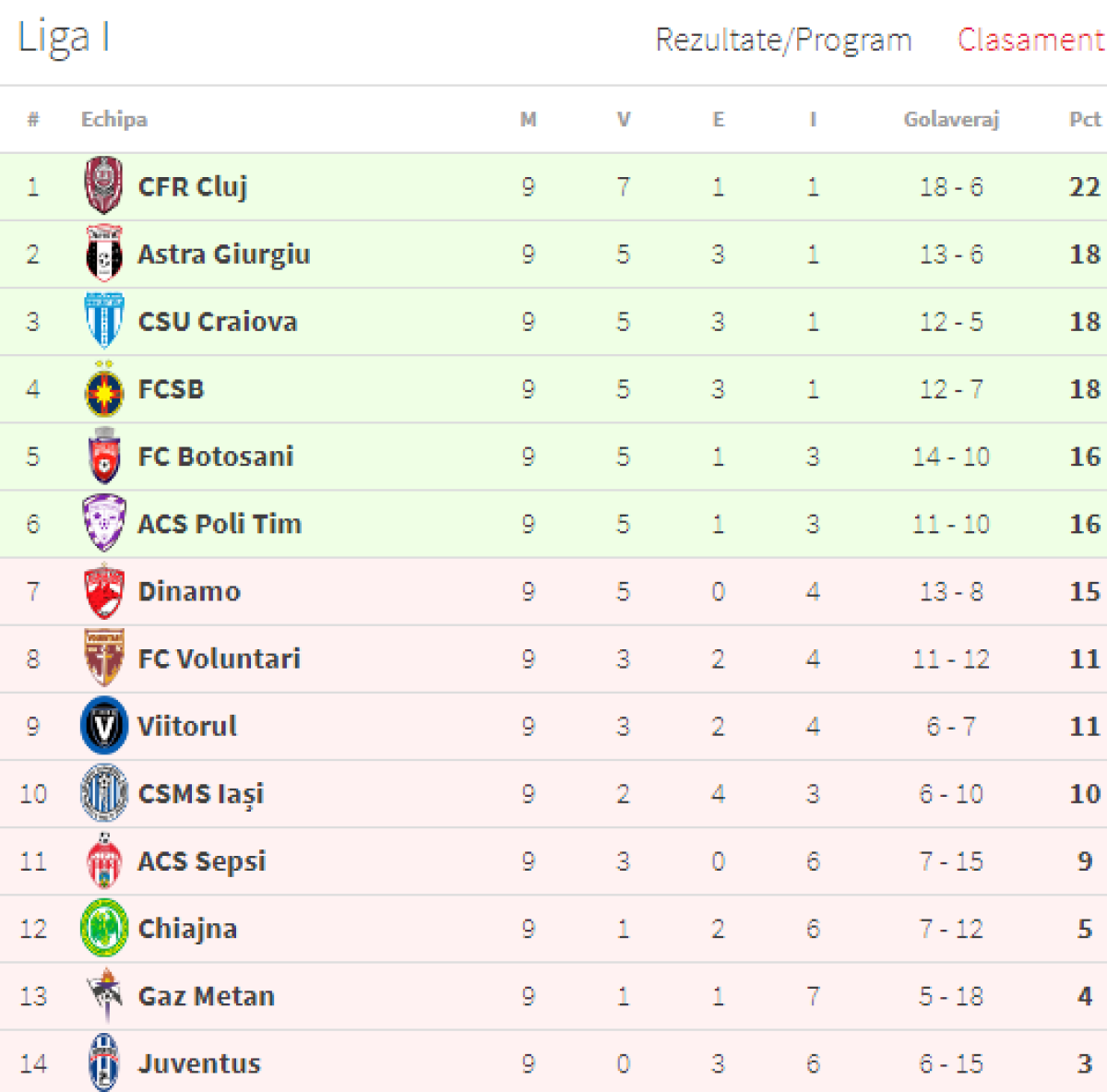Click the ACS Sepsi team name

201,861
